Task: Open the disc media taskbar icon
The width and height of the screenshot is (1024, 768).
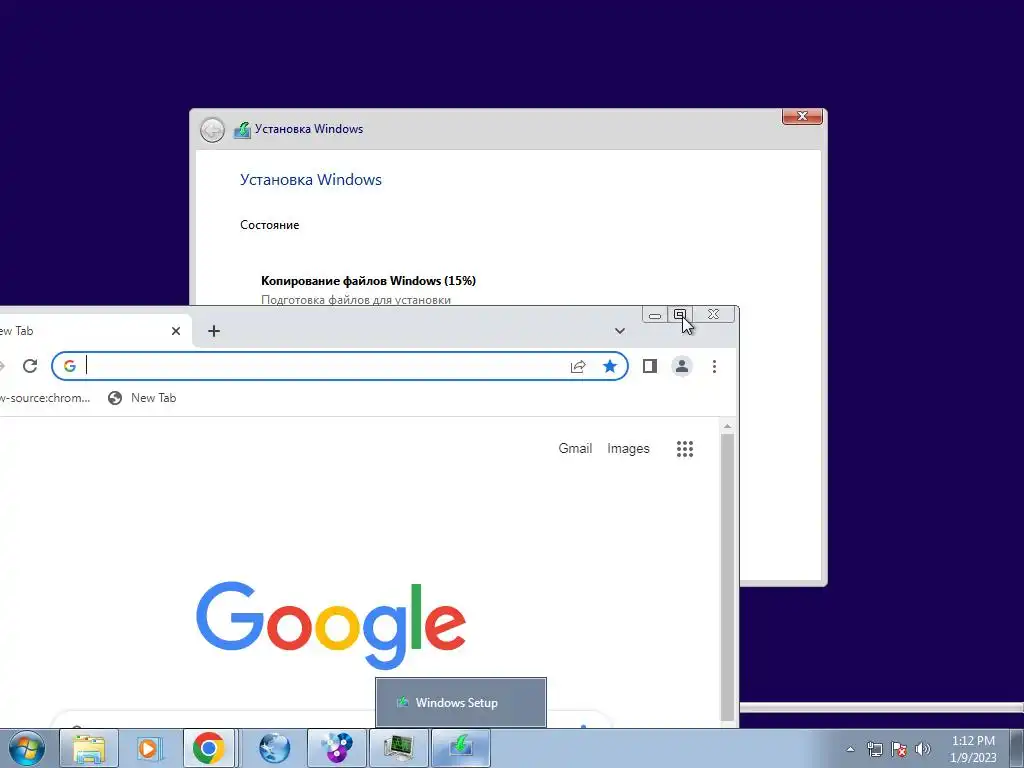Action: (336, 748)
